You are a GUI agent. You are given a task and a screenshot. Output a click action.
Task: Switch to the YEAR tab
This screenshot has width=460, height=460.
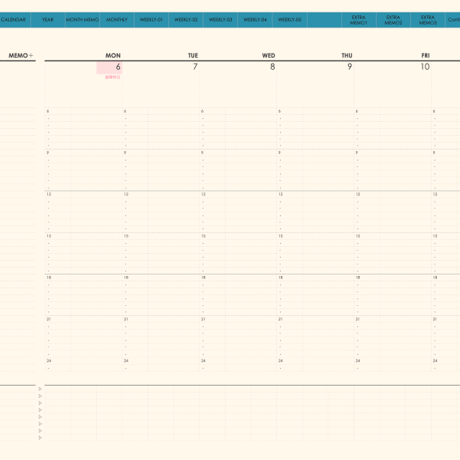click(x=48, y=20)
